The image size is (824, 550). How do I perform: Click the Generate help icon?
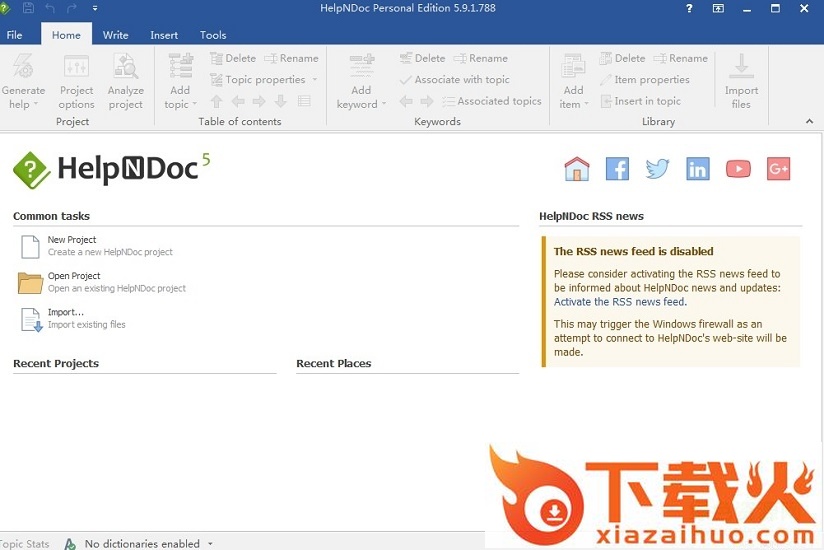pyautogui.click(x=23, y=67)
